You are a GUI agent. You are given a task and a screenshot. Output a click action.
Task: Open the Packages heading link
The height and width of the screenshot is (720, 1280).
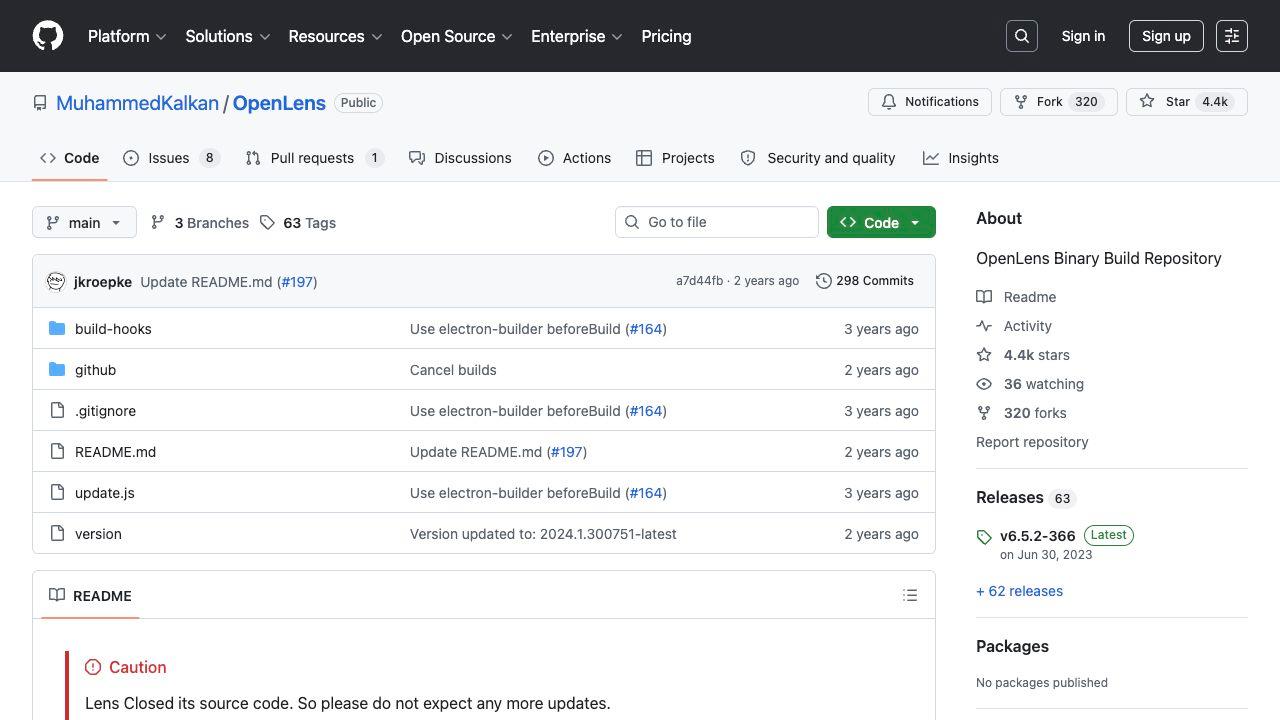pyautogui.click(x=1012, y=646)
